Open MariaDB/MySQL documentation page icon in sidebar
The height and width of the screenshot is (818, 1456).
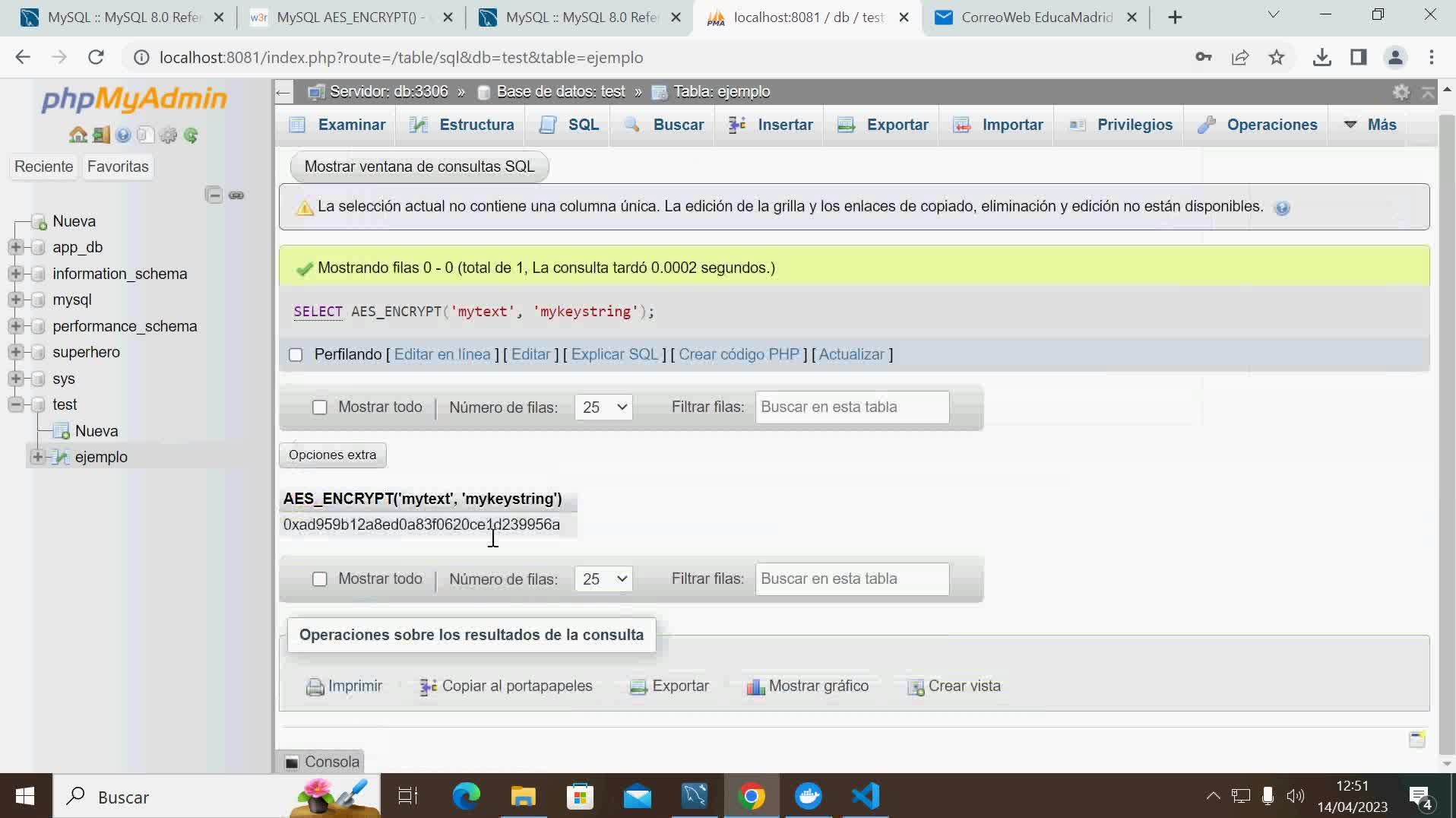click(146, 135)
